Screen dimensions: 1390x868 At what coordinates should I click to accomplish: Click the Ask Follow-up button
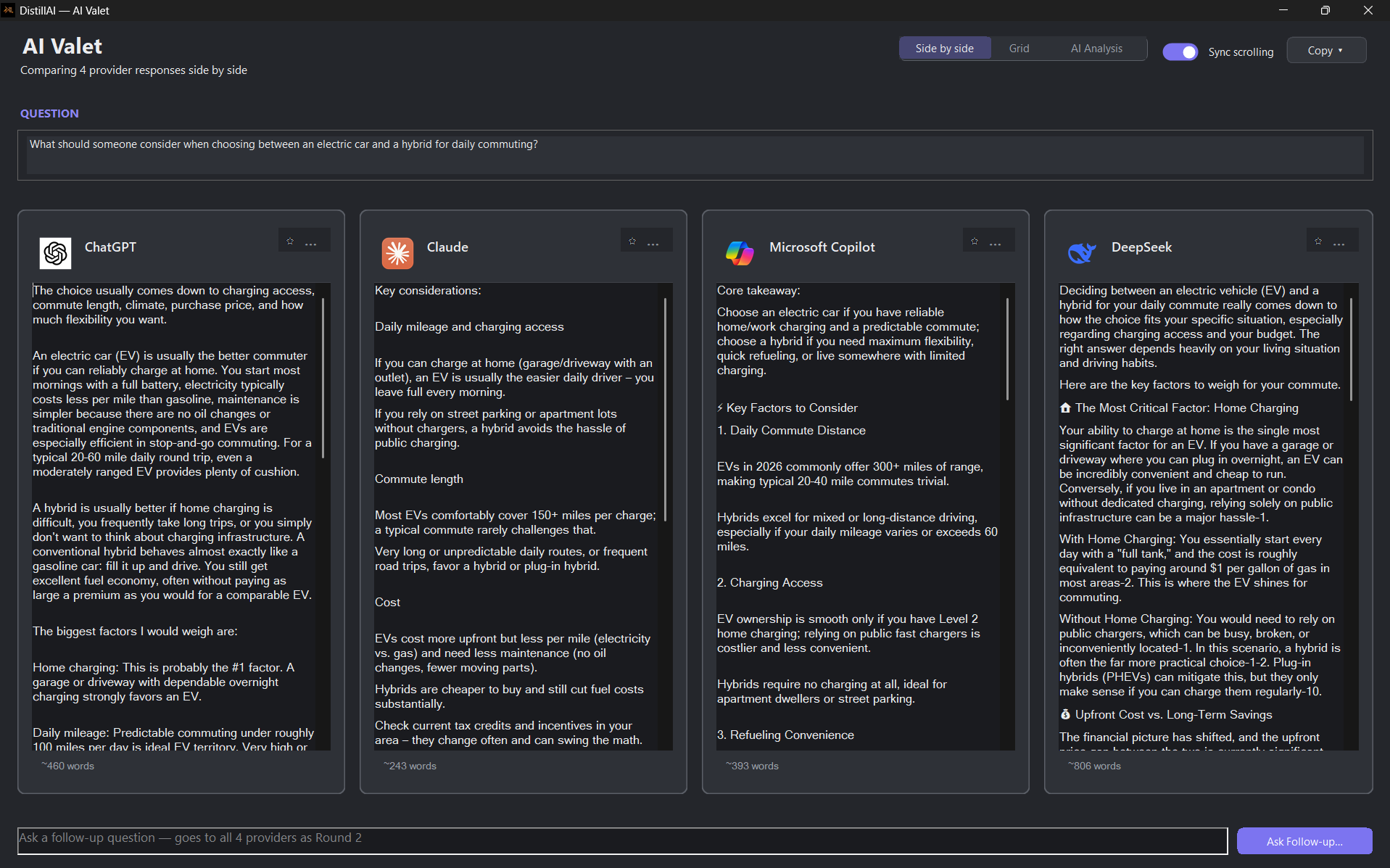click(1304, 841)
